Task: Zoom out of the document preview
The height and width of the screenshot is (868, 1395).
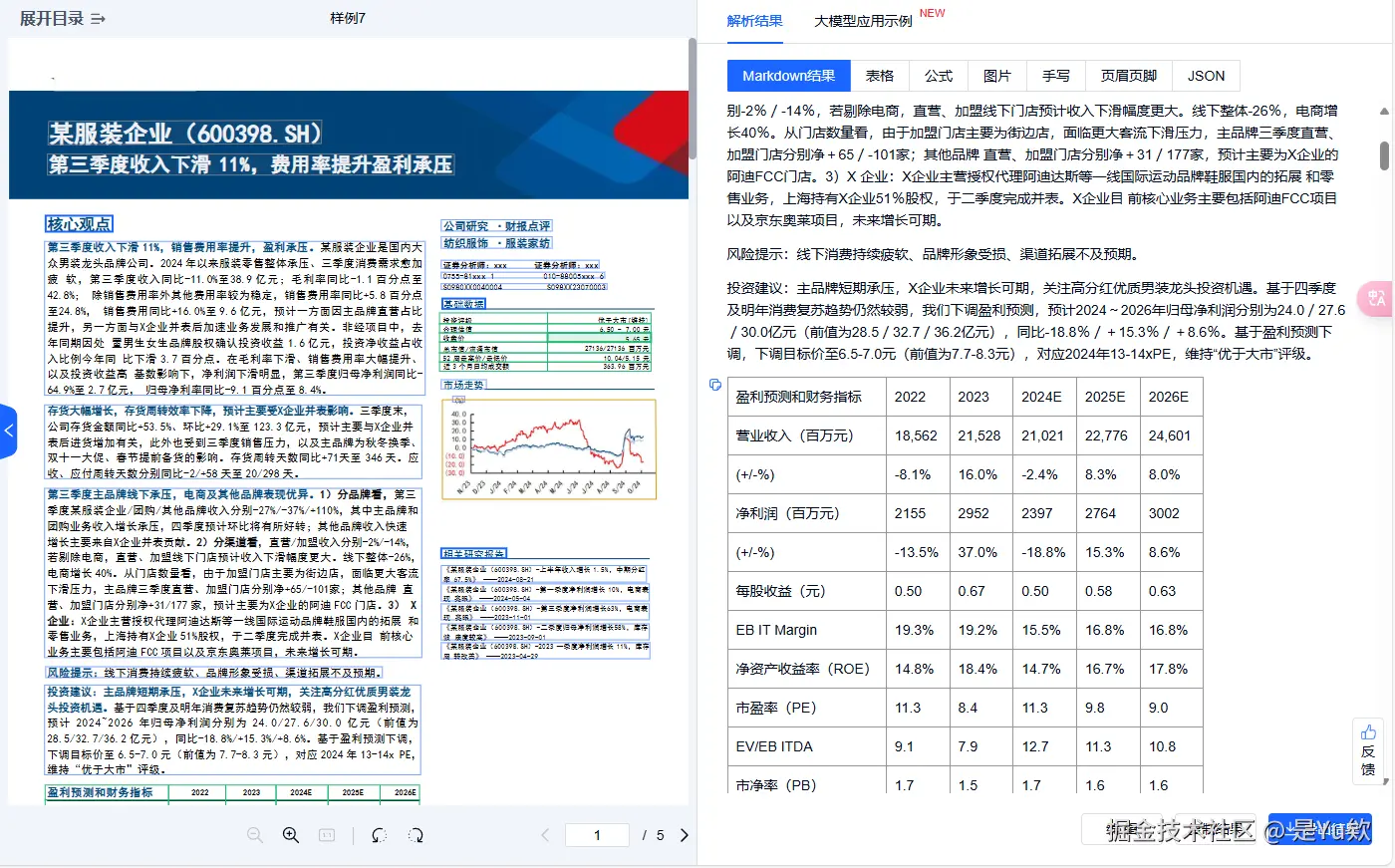Action: coord(254,834)
